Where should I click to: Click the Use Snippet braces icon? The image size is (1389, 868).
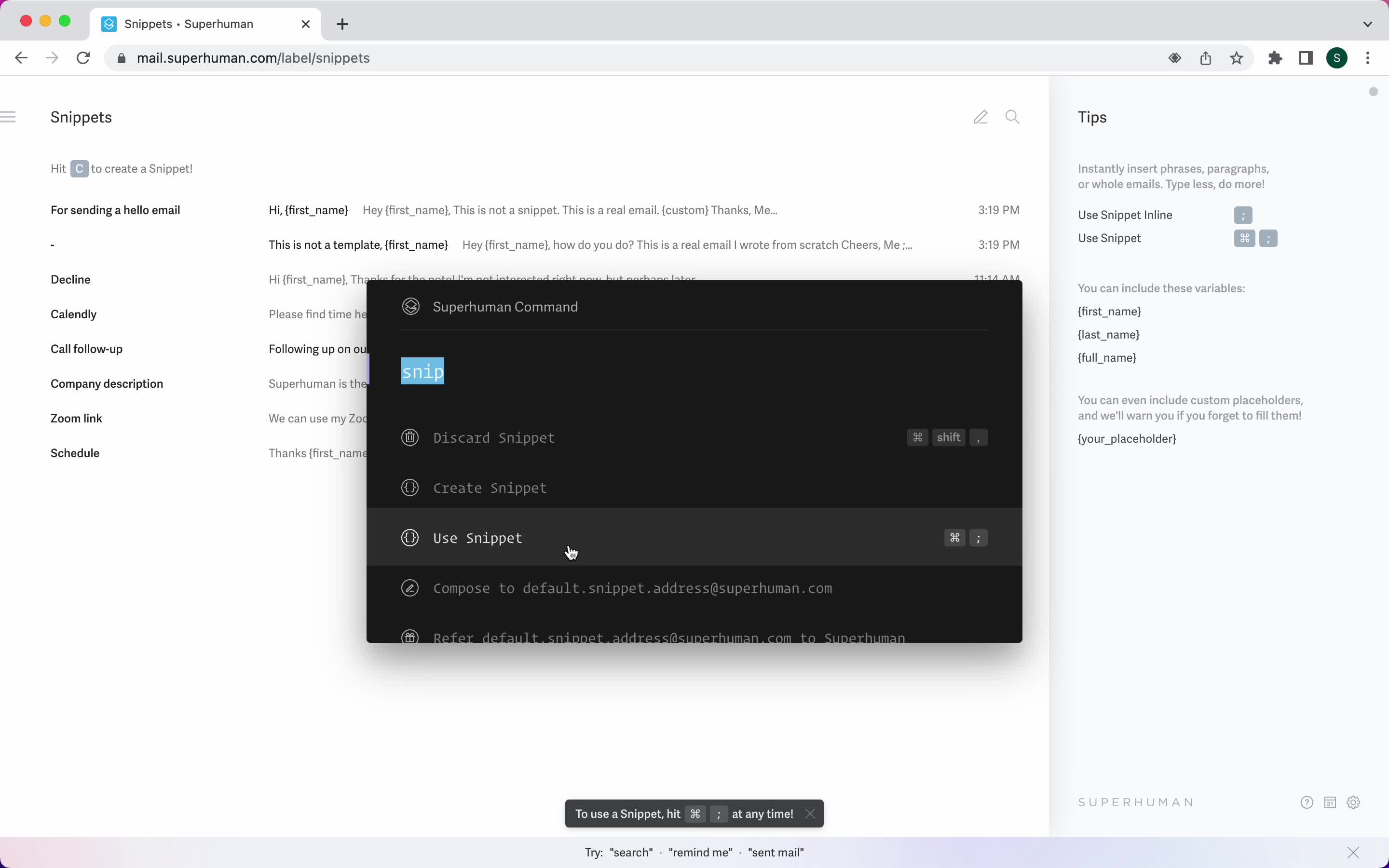pos(410,538)
